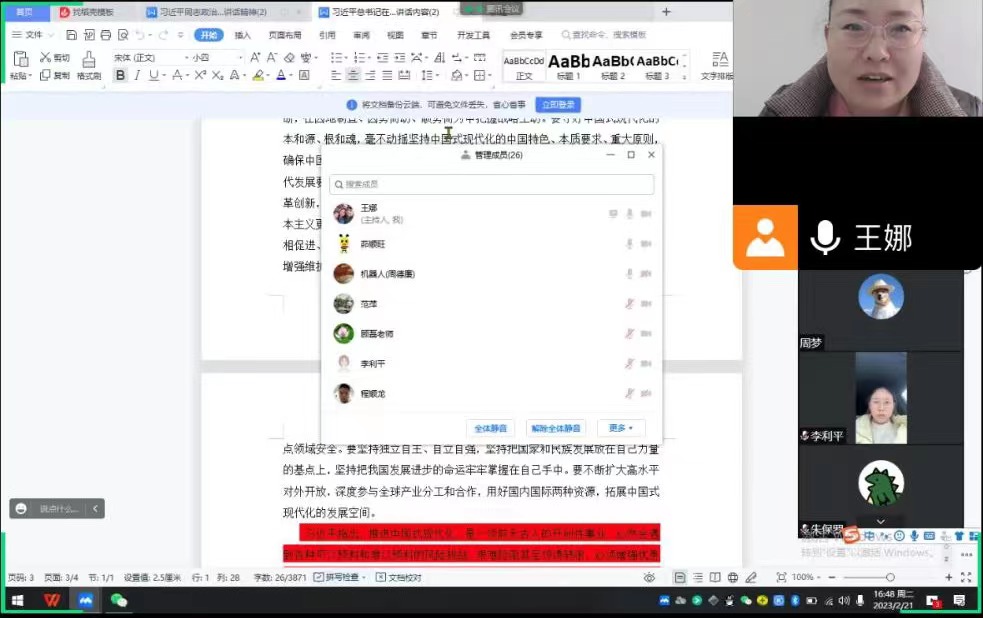Open WeChat from the Windows taskbar
Image resolution: width=983 pixels, height=618 pixels.
(x=119, y=600)
